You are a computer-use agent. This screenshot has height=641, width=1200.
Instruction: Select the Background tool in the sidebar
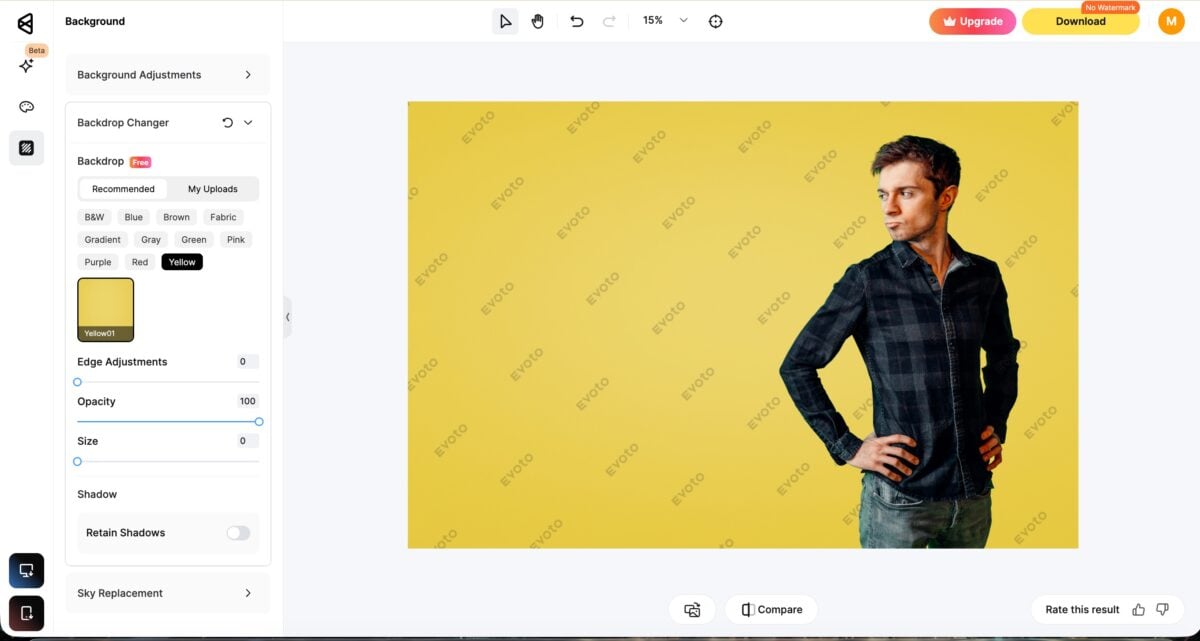pyautogui.click(x=26, y=148)
